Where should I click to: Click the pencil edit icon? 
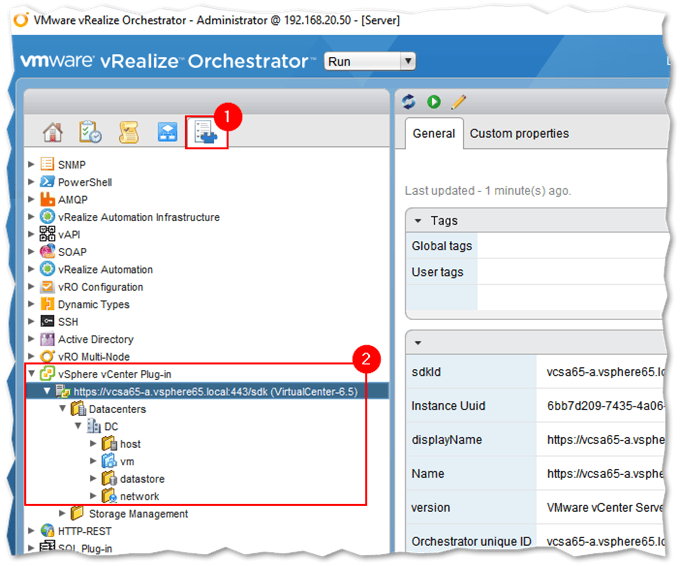tap(458, 102)
